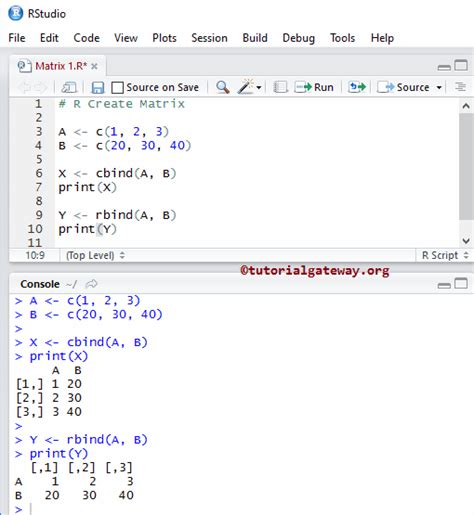Click line number 8 in the gutter

click(x=39, y=201)
